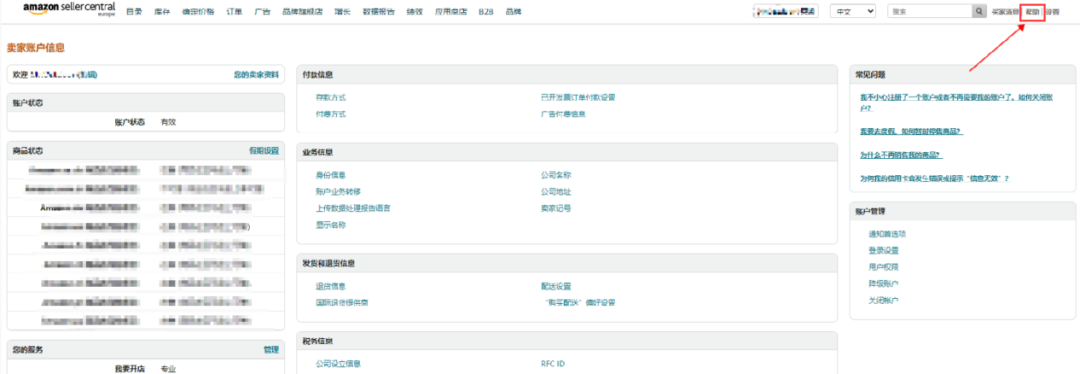This screenshot has width=1080, height=374.
Task: Open the 身份信息 link
Action: click(x=331, y=175)
